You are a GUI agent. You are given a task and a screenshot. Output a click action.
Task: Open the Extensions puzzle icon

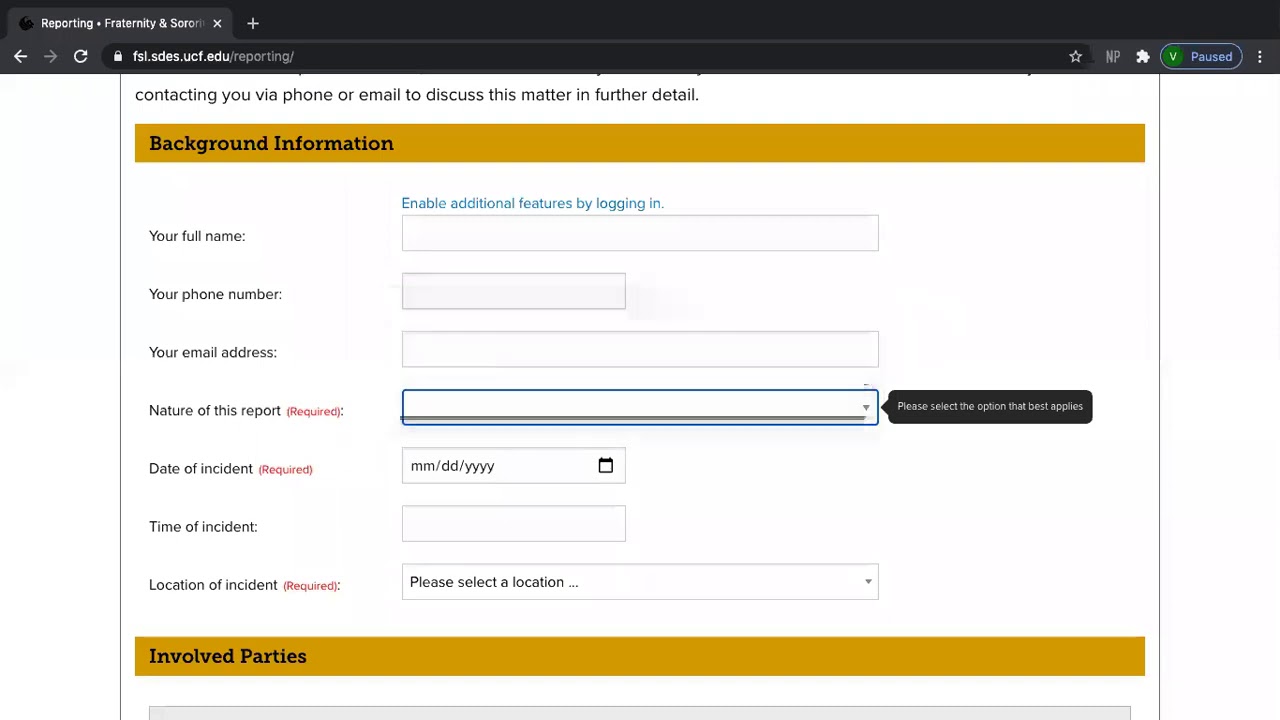[1143, 57]
